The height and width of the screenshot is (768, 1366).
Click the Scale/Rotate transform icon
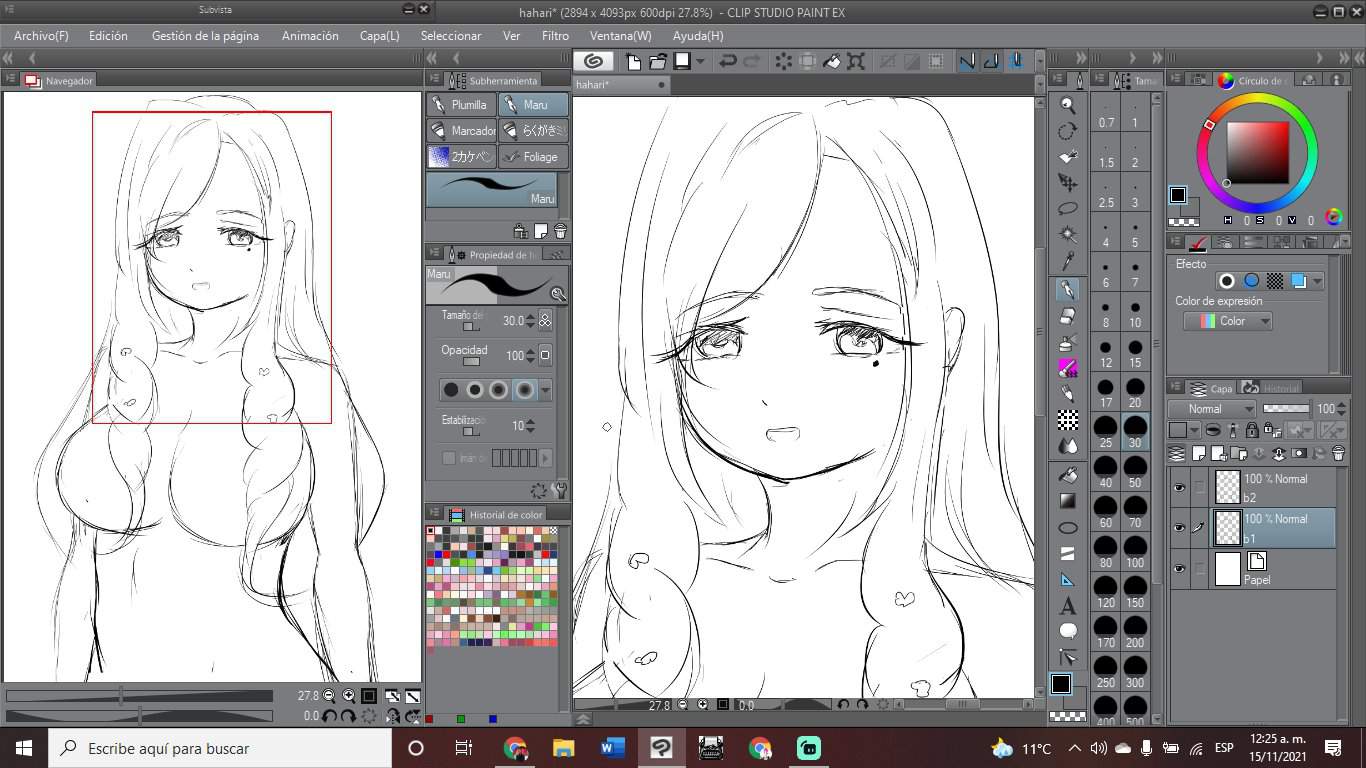856,61
